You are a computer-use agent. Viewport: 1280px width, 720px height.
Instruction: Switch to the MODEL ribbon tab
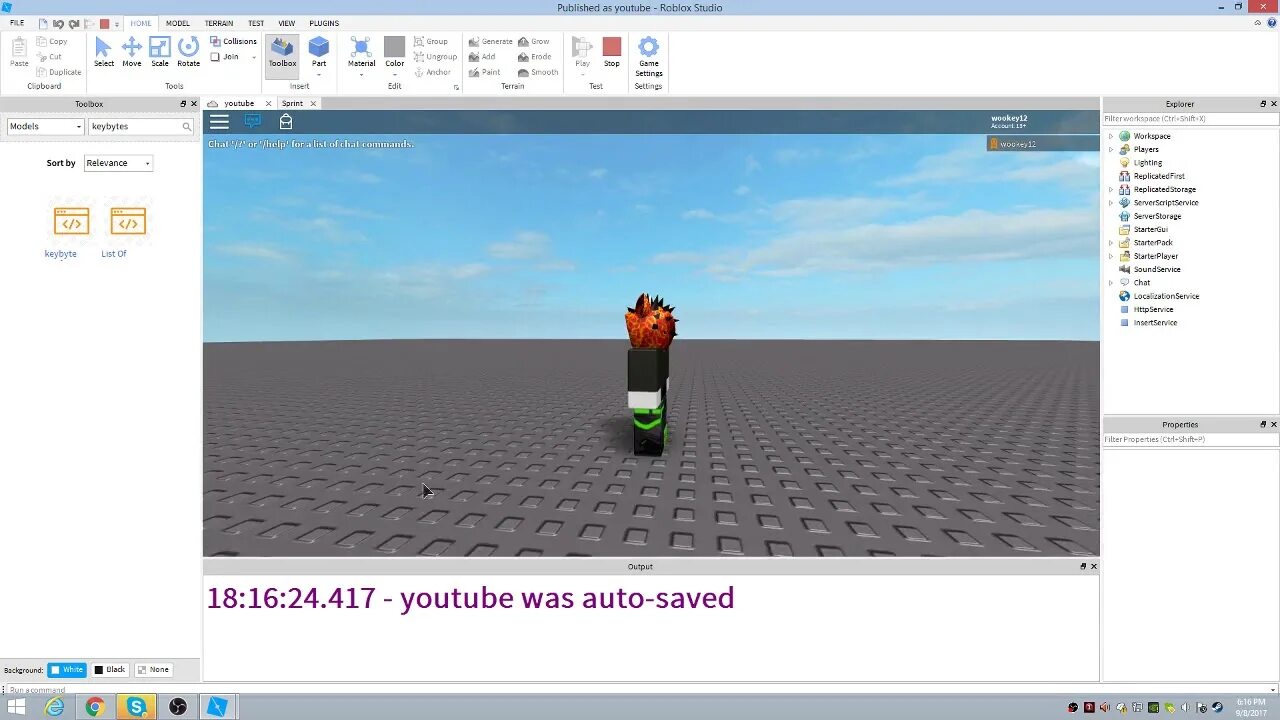(x=178, y=23)
